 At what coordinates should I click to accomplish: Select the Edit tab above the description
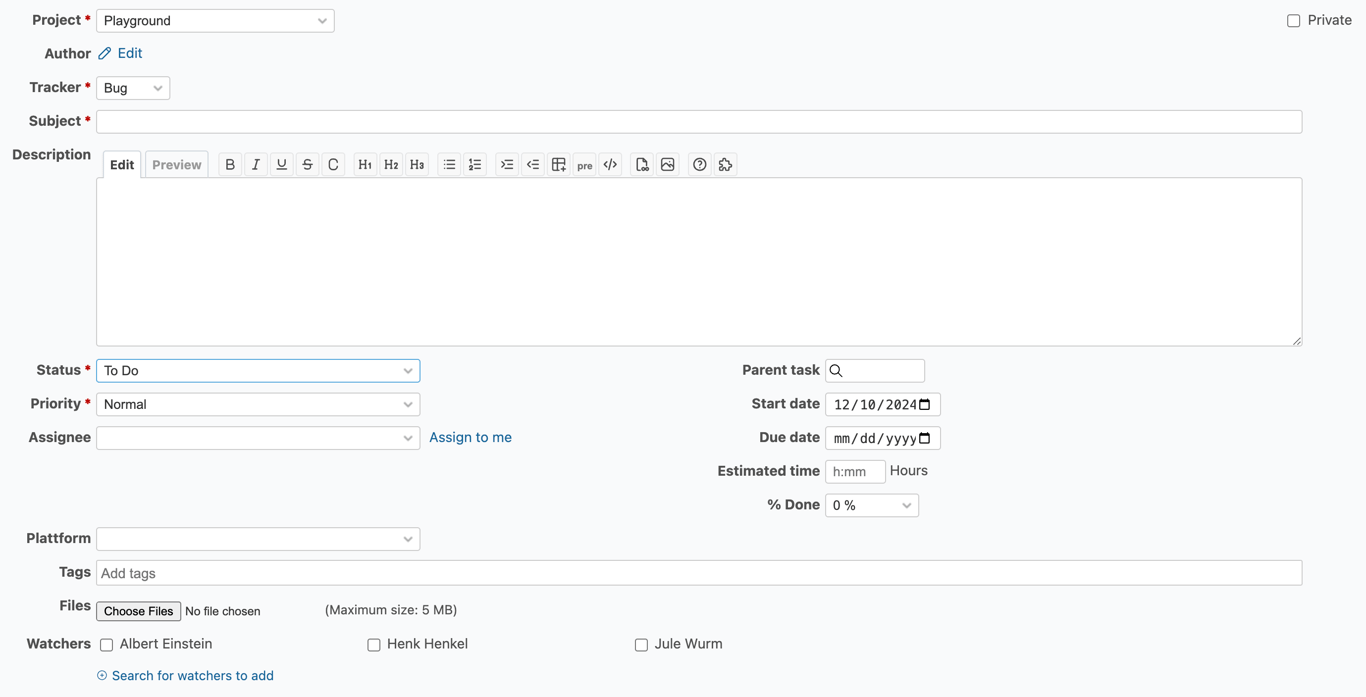point(121,163)
